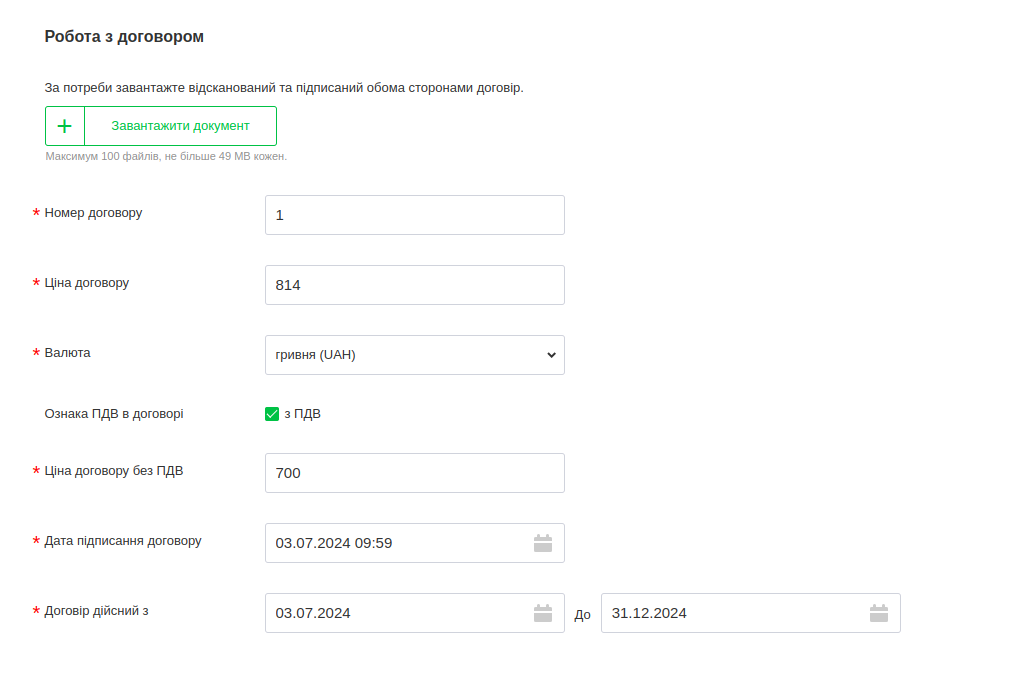Uncheck the 'з ПДВ' checkbox
Viewport: 1023px width, 690px height.
point(272,414)
